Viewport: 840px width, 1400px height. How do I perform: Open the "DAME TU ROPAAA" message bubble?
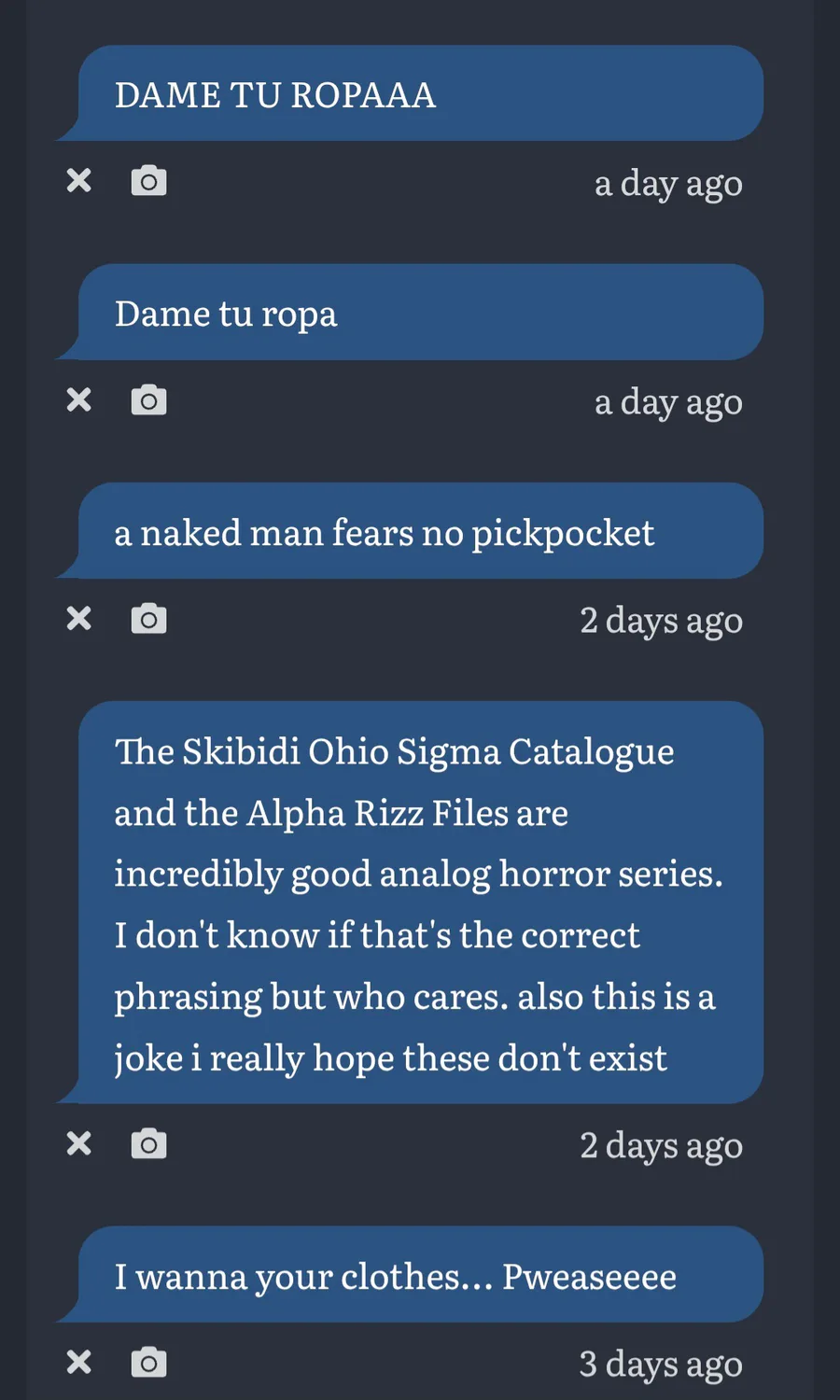click(x=420, y=94)
